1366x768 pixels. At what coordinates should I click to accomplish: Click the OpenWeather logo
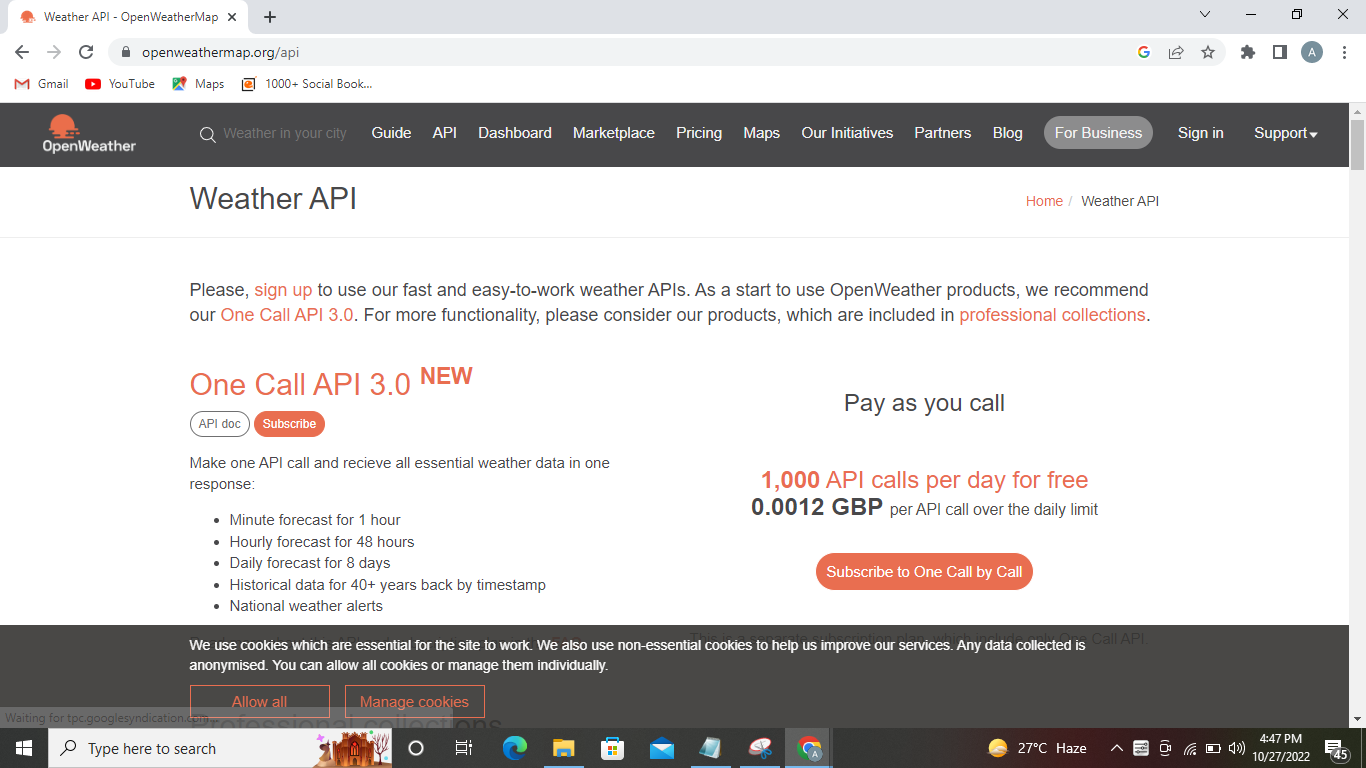89,134
